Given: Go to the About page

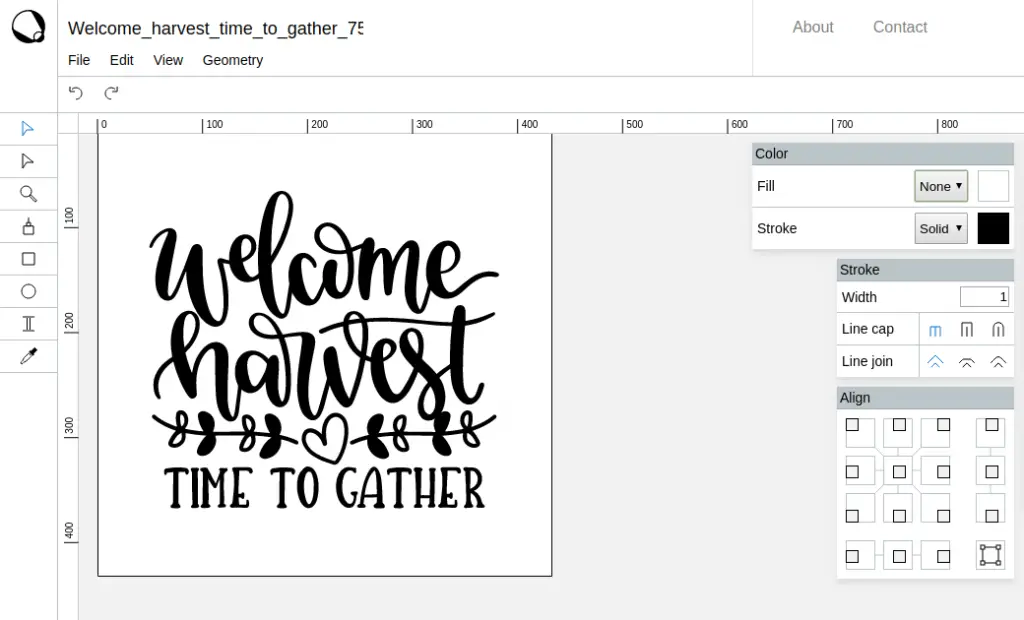Looking at the screenshot, I should point(812,27).
